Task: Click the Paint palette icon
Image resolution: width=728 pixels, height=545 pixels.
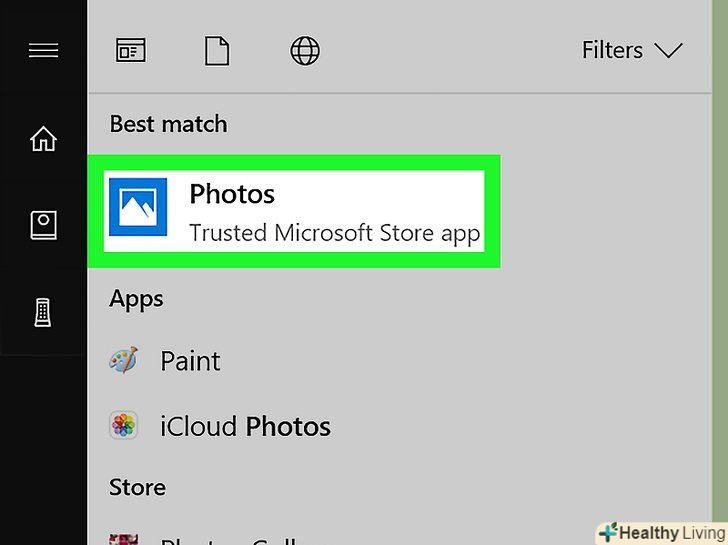Action: pos(124,361)
